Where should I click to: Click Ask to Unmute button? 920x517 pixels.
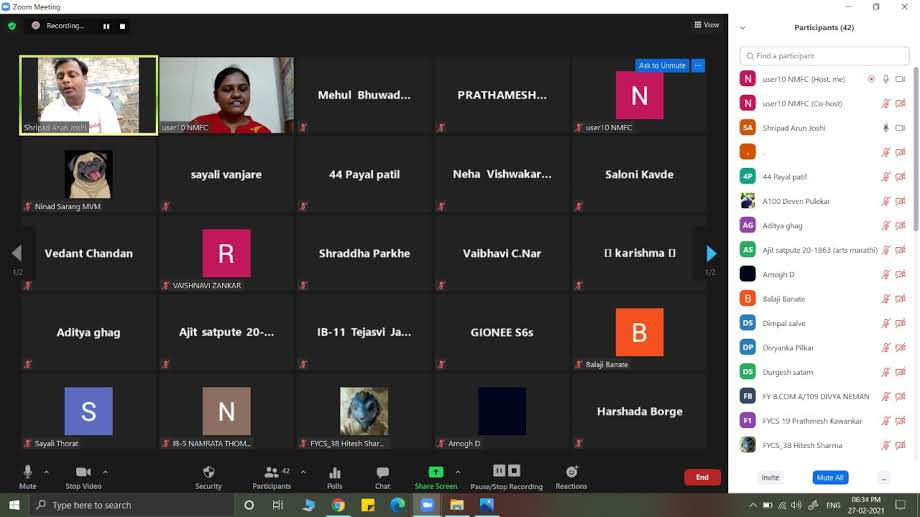(x=661, y=66)
